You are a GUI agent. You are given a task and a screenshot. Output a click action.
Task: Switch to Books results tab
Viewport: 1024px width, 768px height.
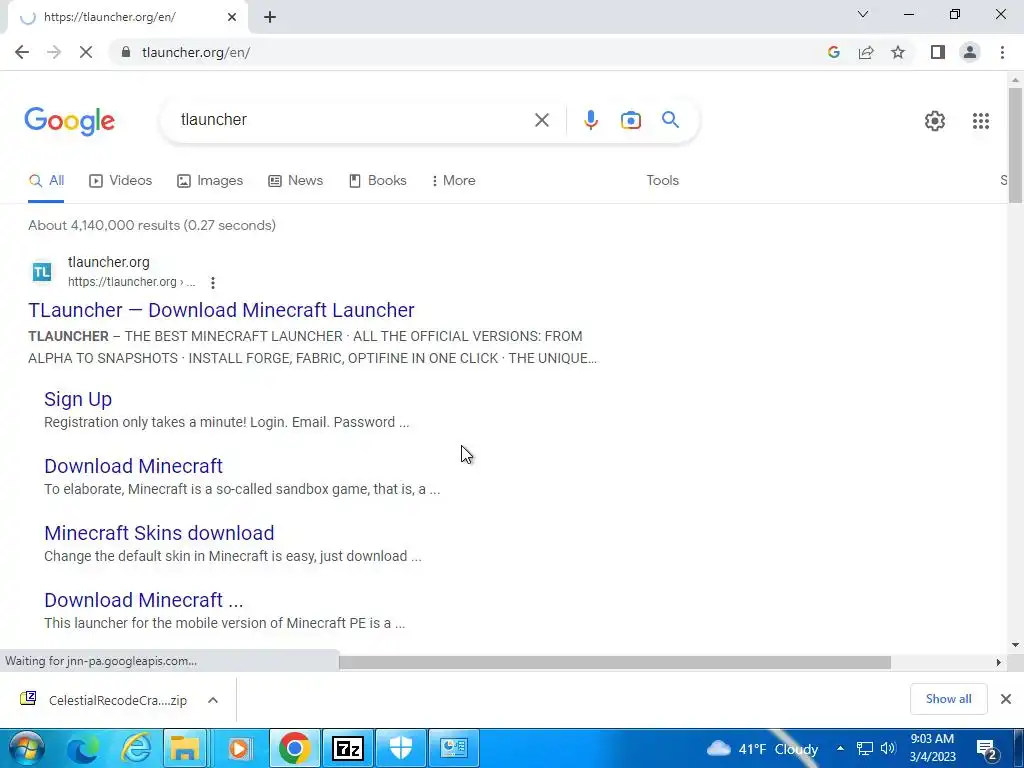pyautogui.click(x=377, y=181)
